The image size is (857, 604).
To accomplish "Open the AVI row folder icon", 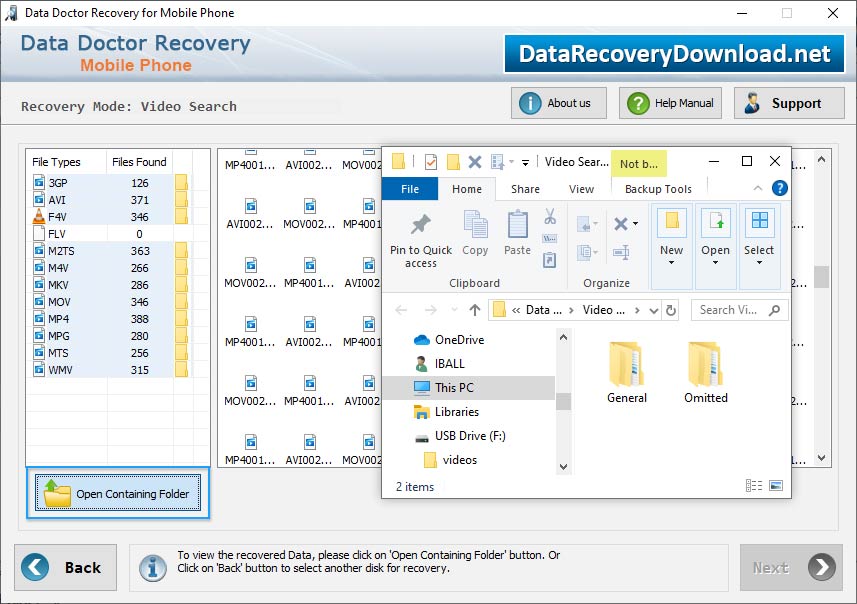I will point(181,200).
